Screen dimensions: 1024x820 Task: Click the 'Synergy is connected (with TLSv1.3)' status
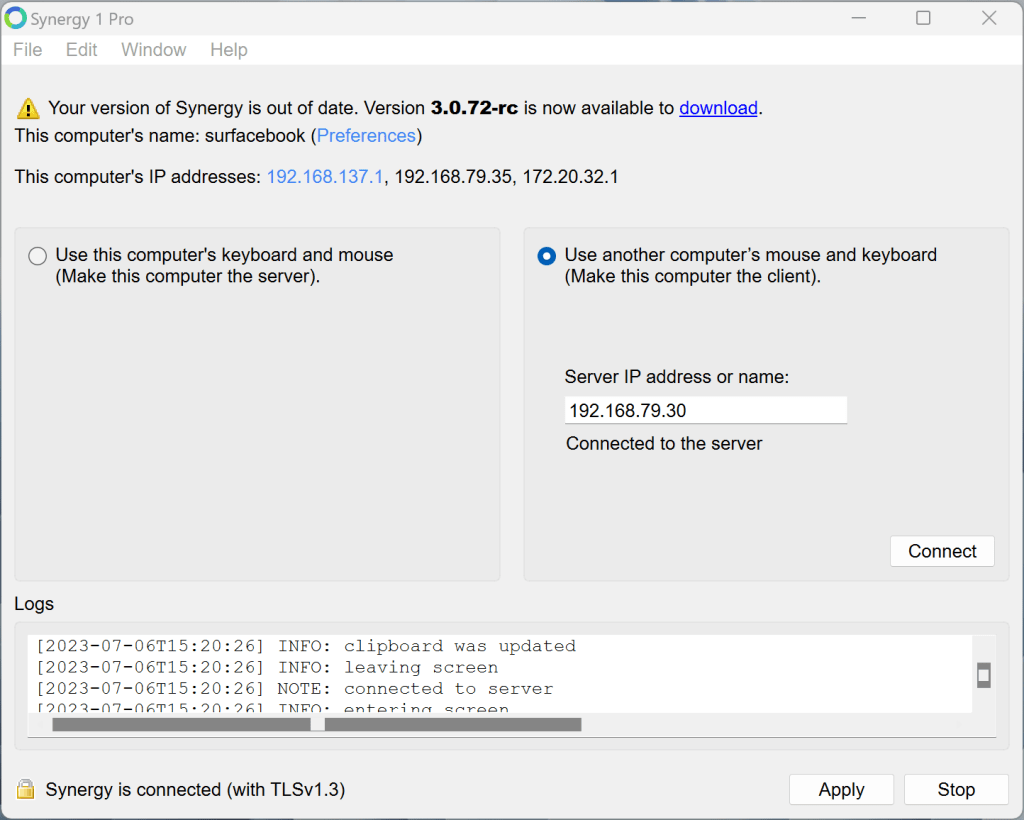pyautogui.click(x=195, y=789)
